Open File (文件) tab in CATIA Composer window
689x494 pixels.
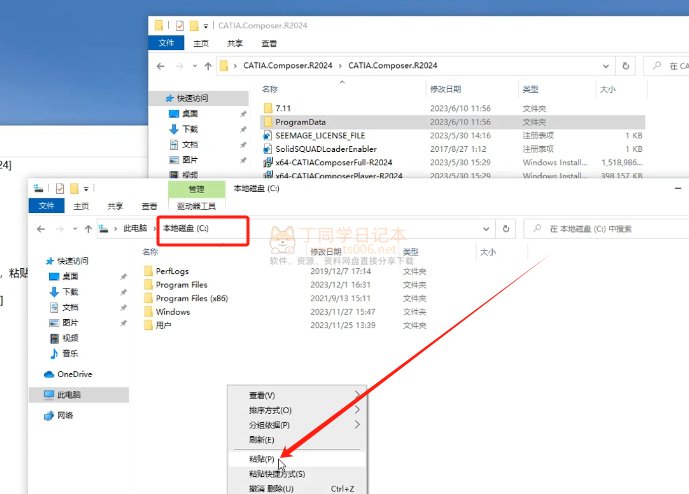click(x=166, y=43)
